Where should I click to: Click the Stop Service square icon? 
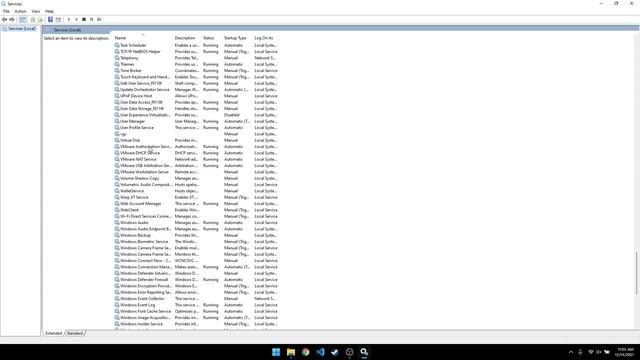coord(84,20)
